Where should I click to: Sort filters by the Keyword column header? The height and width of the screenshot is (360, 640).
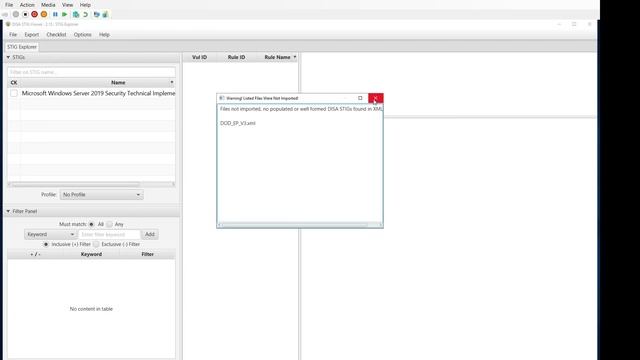(x=91, y=254)
